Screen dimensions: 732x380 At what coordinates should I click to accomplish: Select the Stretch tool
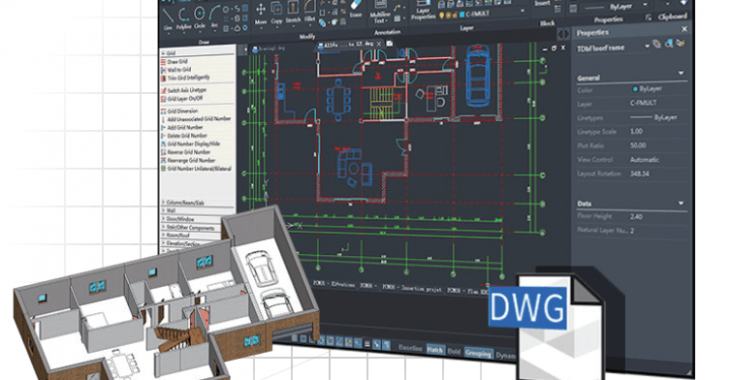293,12
